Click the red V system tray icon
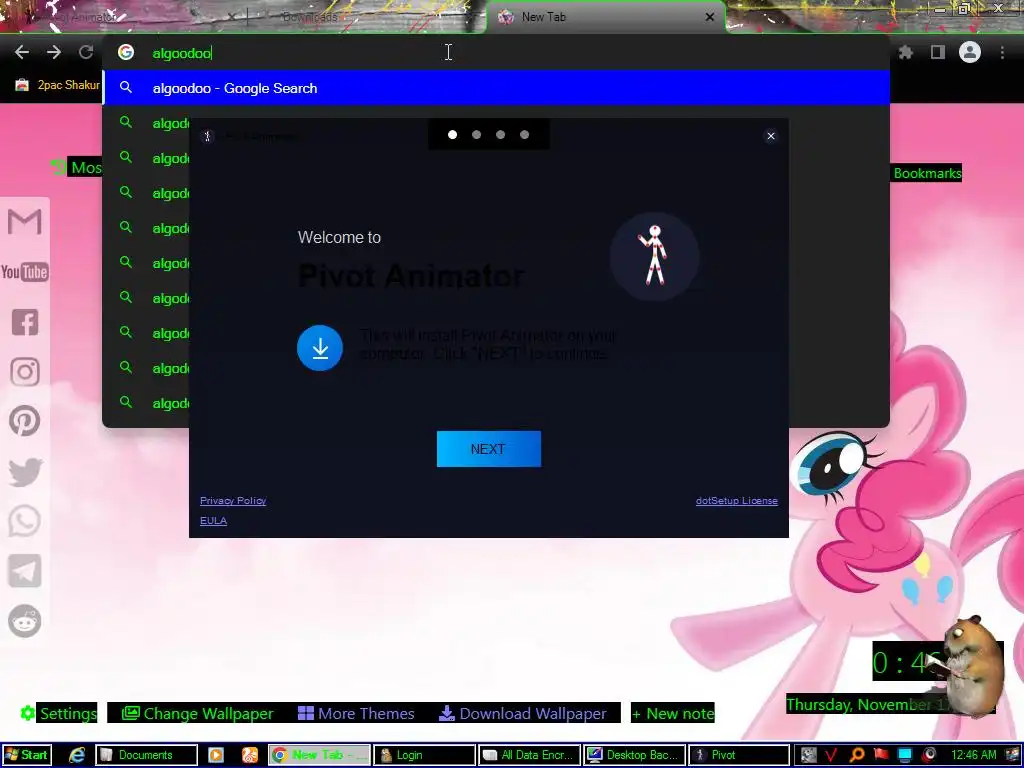 click(831, 755)
